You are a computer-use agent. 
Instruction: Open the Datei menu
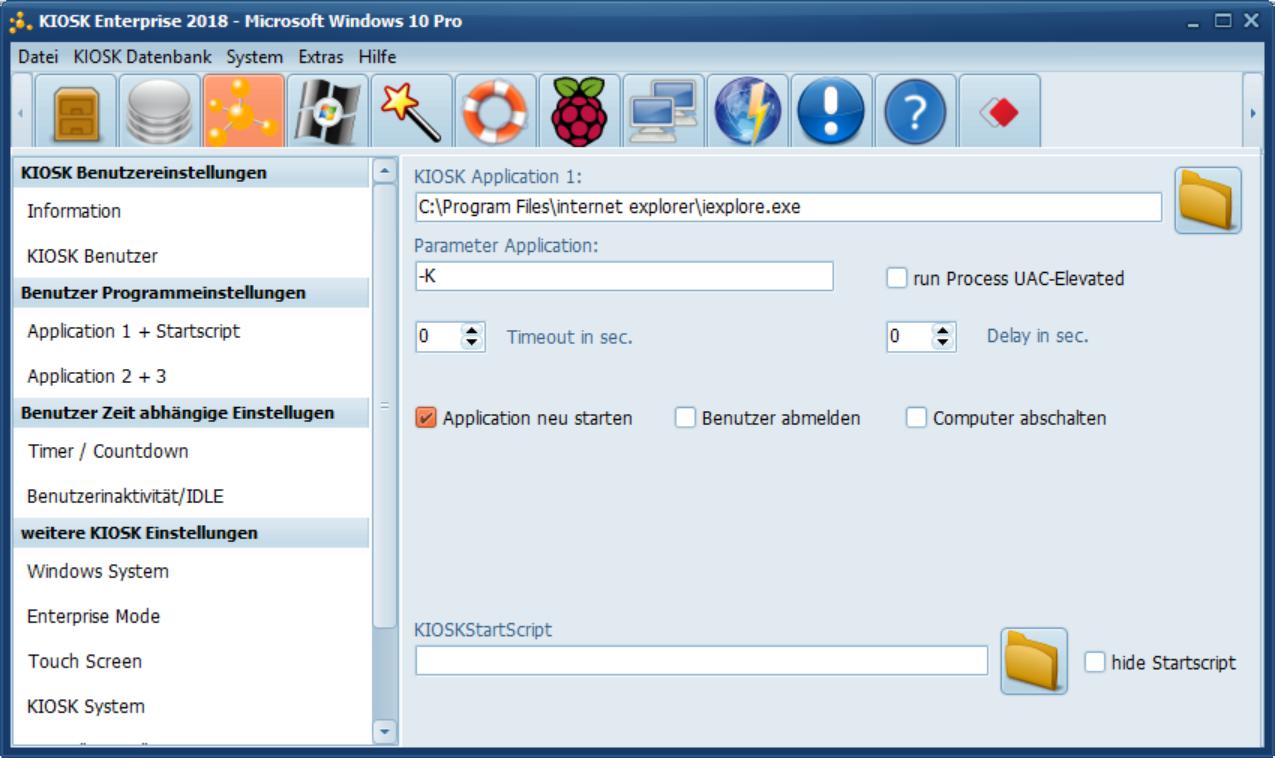[x=39, y=57]
